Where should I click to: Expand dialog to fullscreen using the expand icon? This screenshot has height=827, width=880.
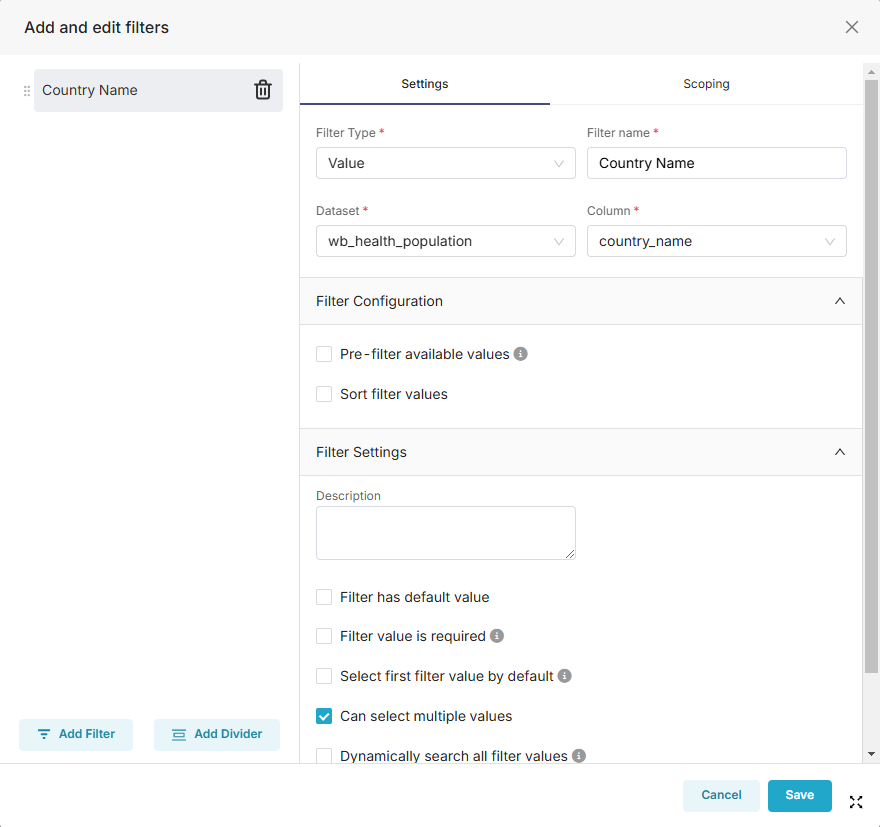(856, 801)
